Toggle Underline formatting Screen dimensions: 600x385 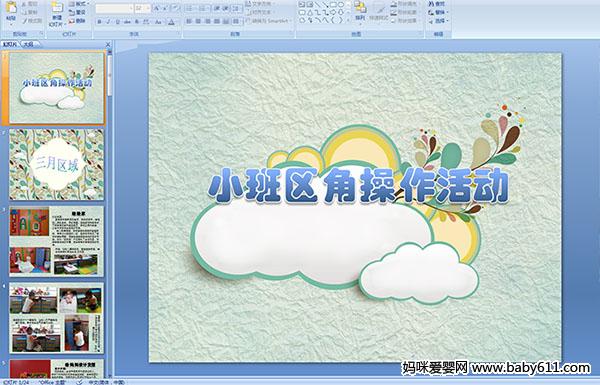117,22
